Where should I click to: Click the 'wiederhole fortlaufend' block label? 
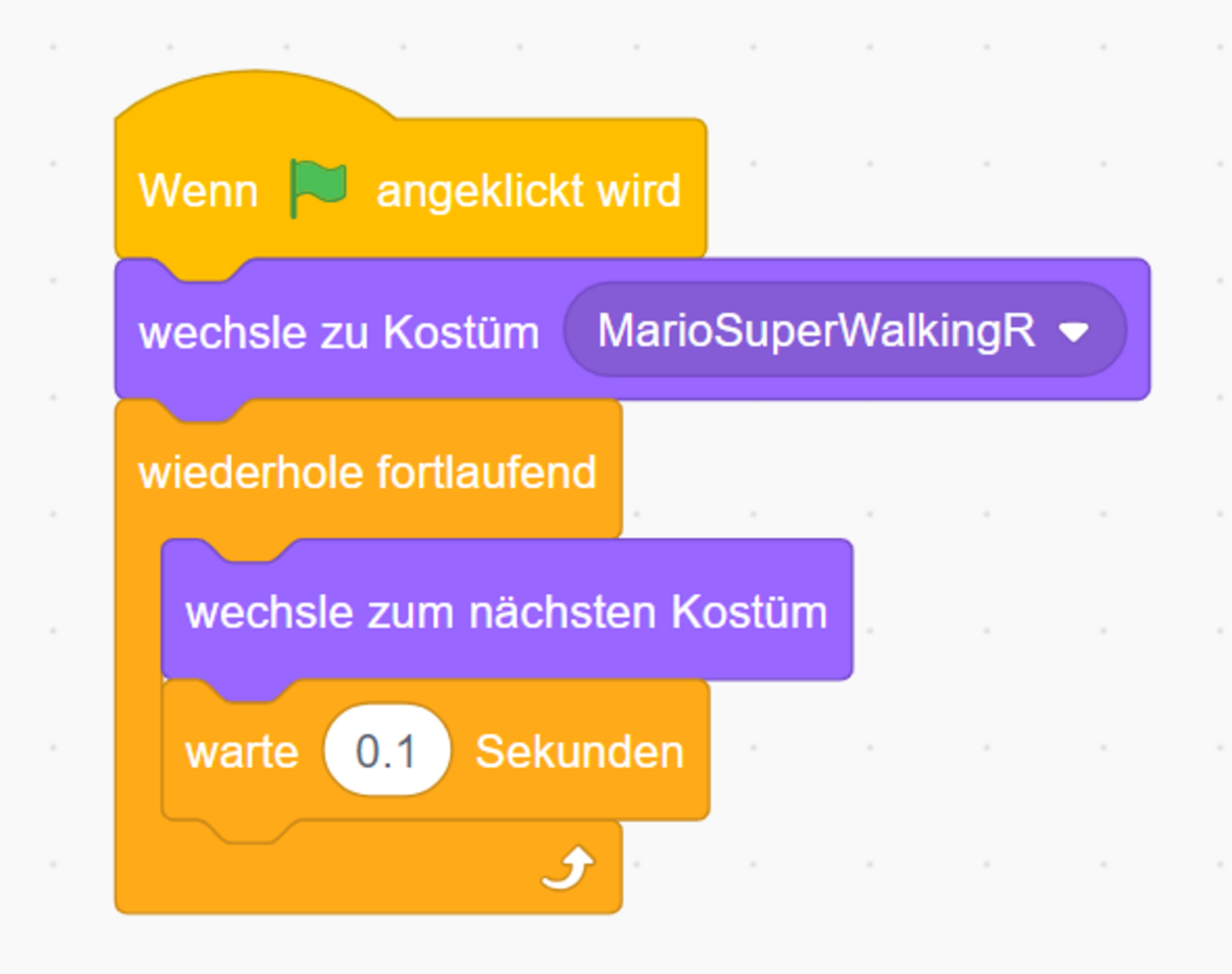pyautogui.click(x=368, y=472)
